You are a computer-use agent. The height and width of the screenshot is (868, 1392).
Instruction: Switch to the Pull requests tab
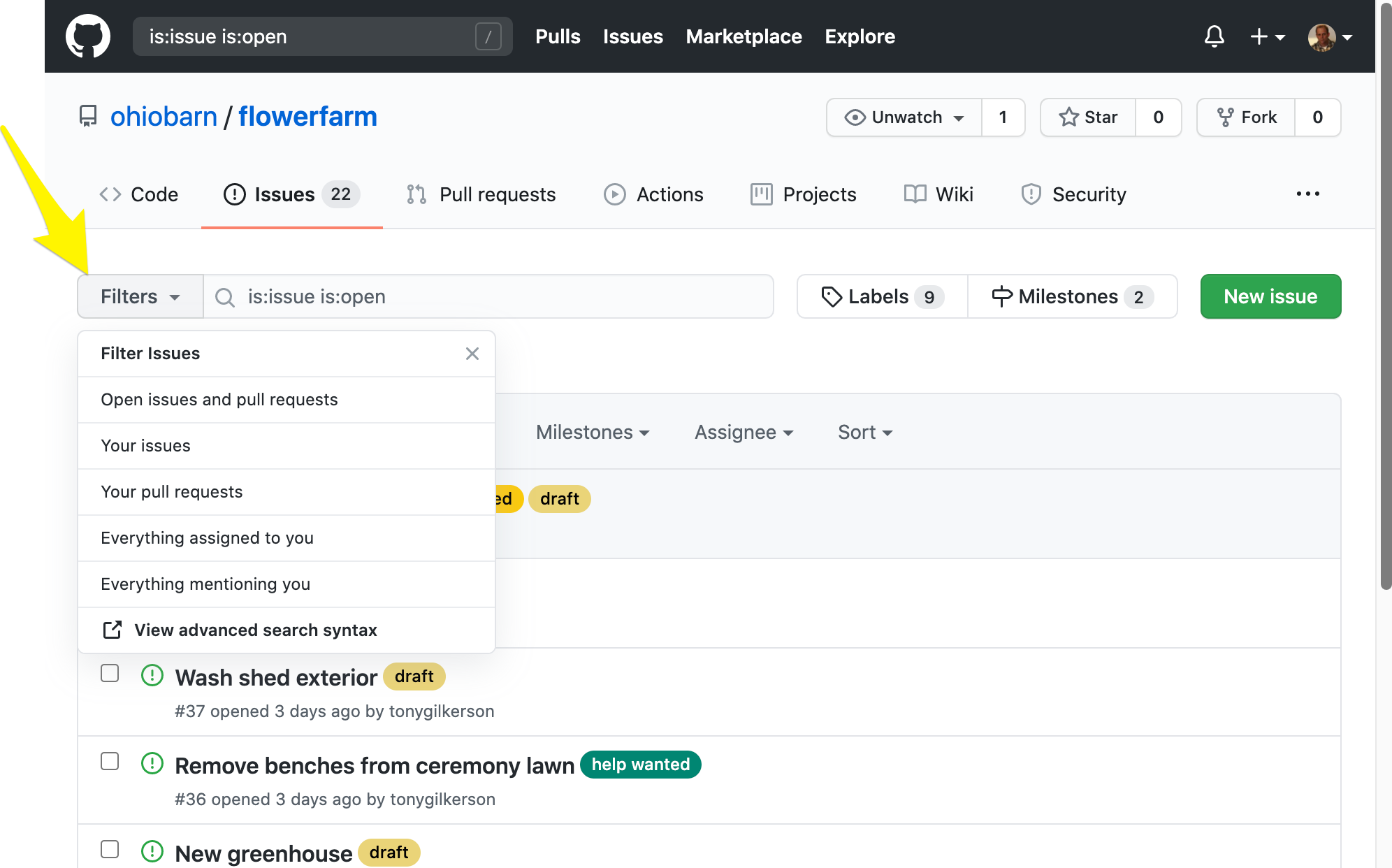point(481,194)
